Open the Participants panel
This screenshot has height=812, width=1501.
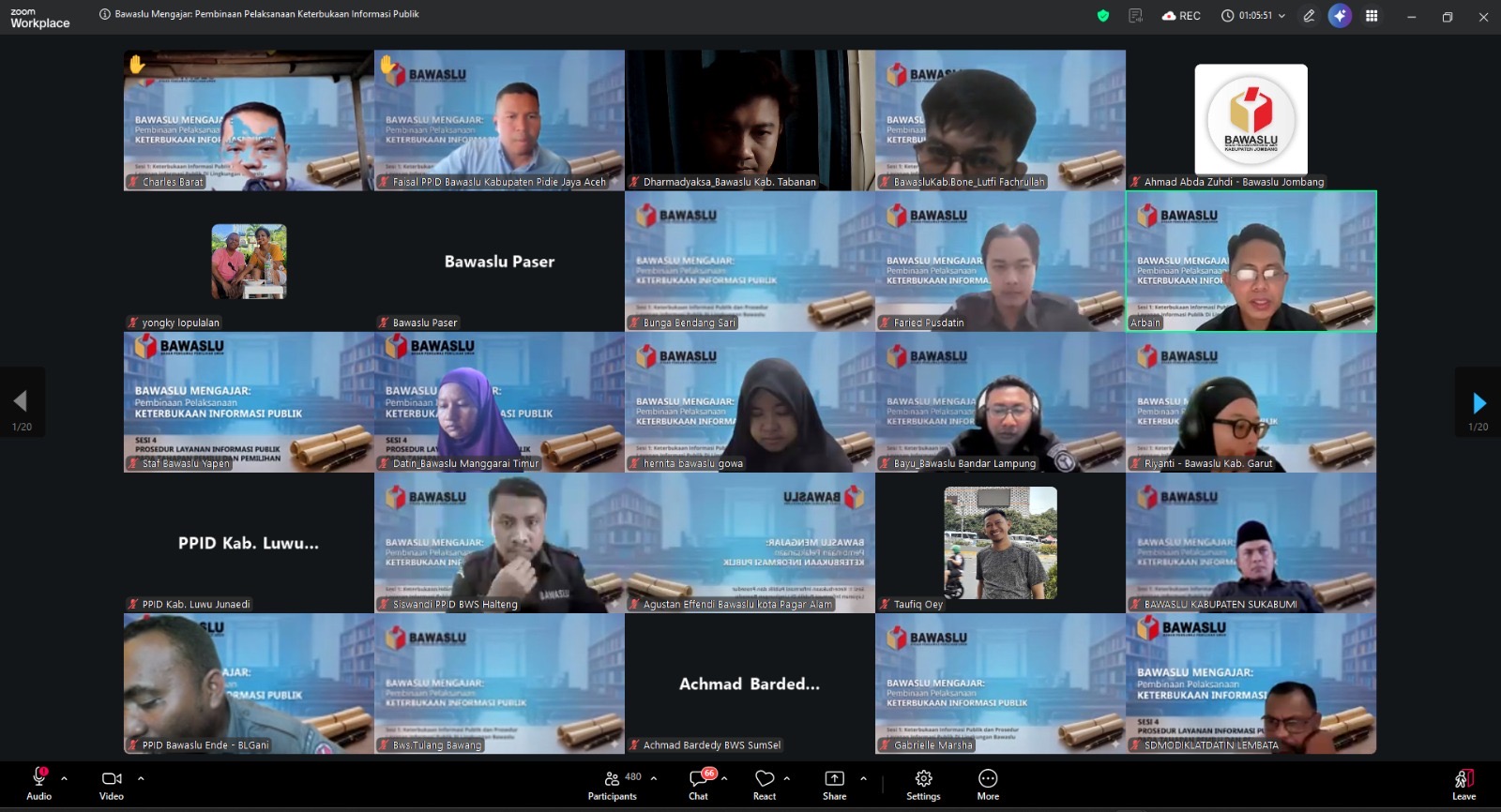click(612, 785)
